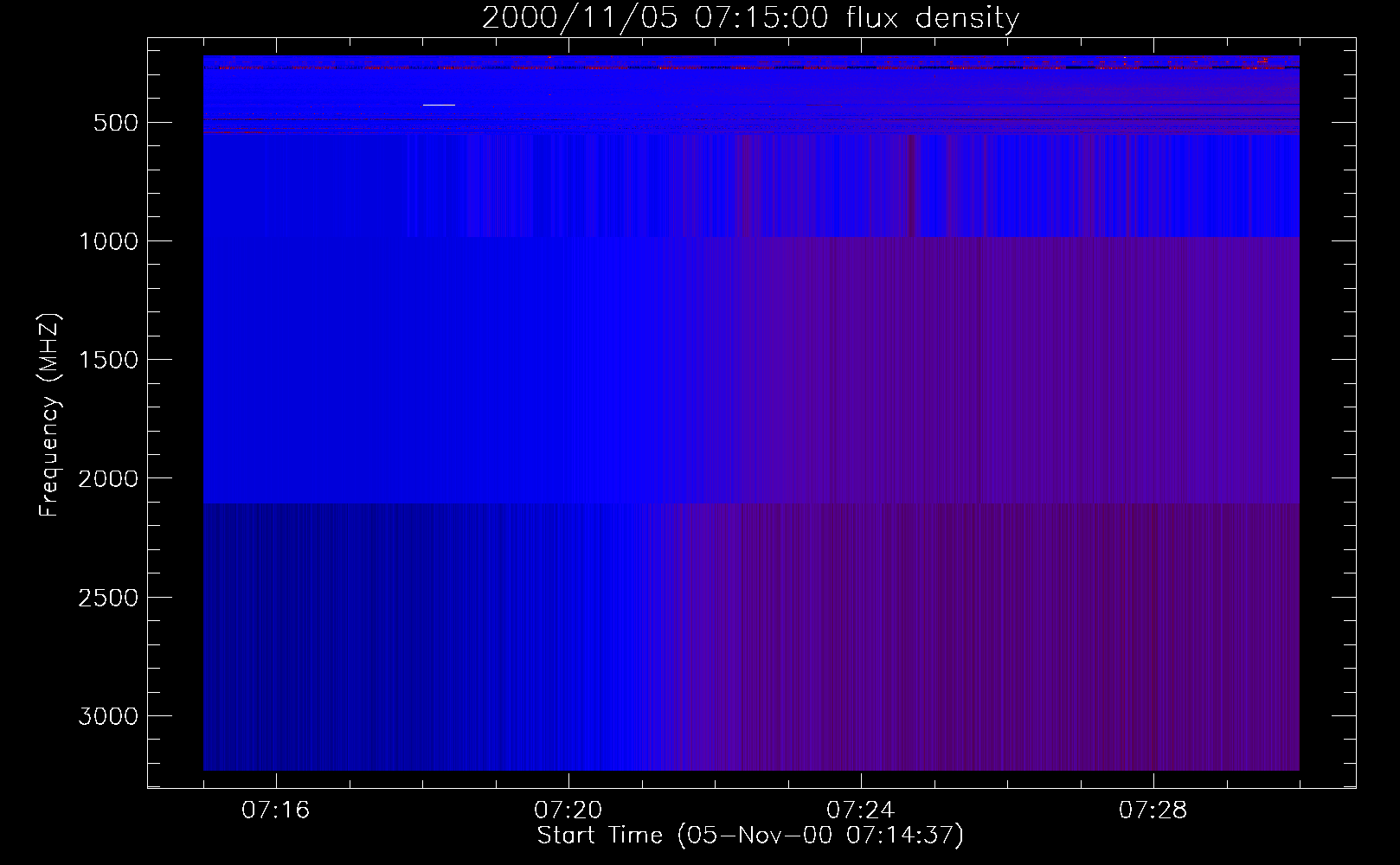This screenshot has height=865, width=1400.
Task: Select the 07:20 time tick label
Action: pyautogui.click(x=568, y=811)
